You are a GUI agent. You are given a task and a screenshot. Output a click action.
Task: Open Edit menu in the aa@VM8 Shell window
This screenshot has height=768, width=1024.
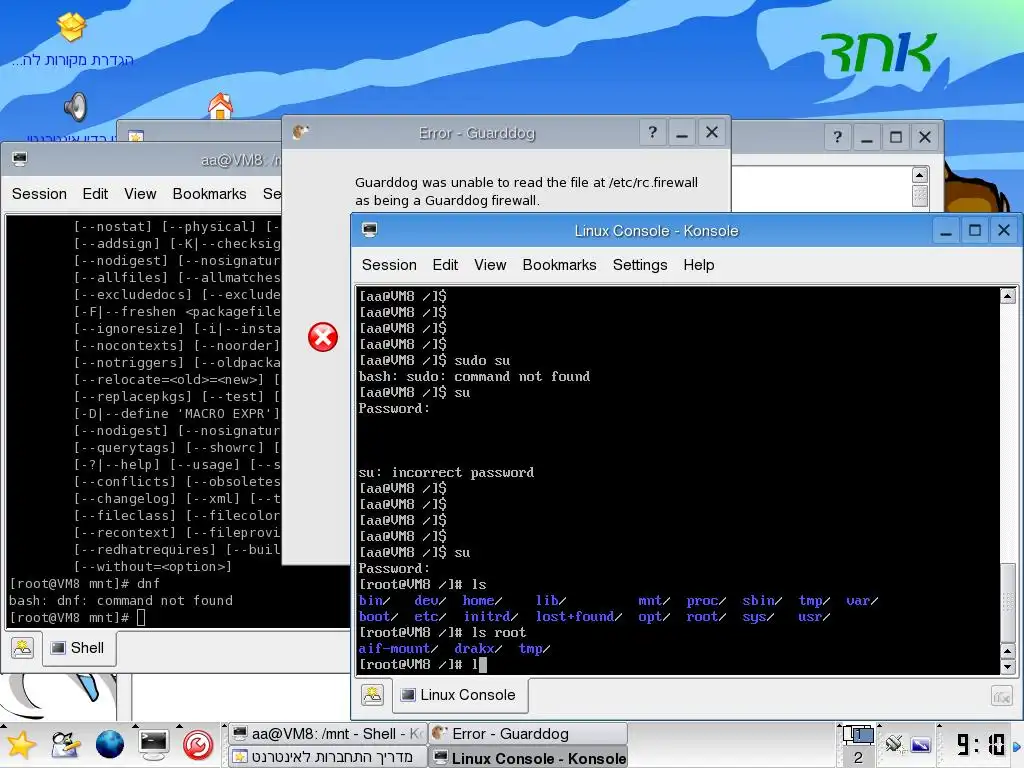click(95, 194)
